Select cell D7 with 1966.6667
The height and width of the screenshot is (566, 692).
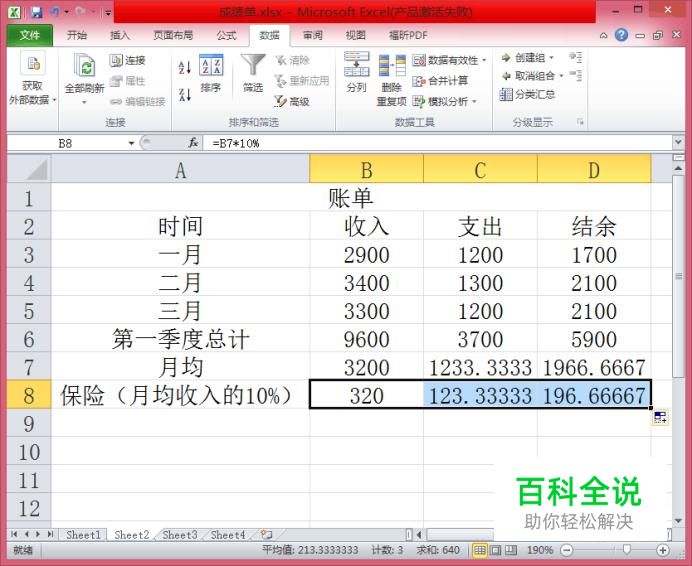[x=594, y=367]
